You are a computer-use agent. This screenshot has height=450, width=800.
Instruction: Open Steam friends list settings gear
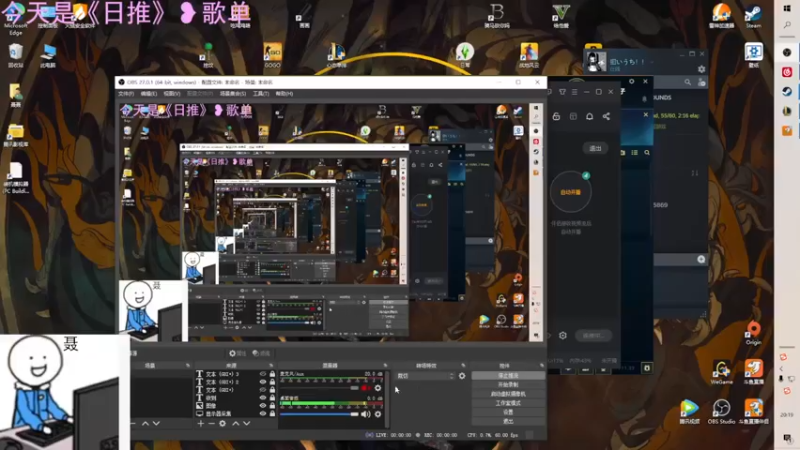[702, 69]
